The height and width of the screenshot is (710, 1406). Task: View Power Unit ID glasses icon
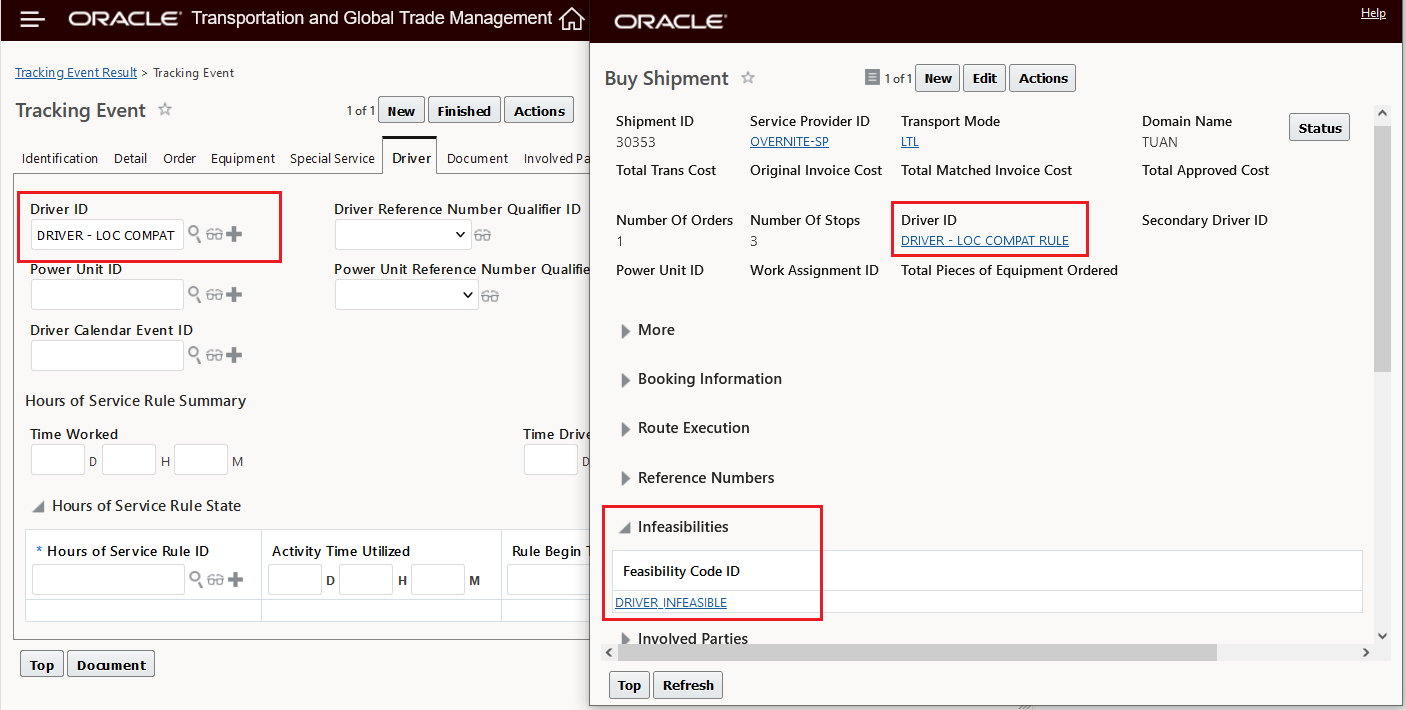[x=214, y=295]
